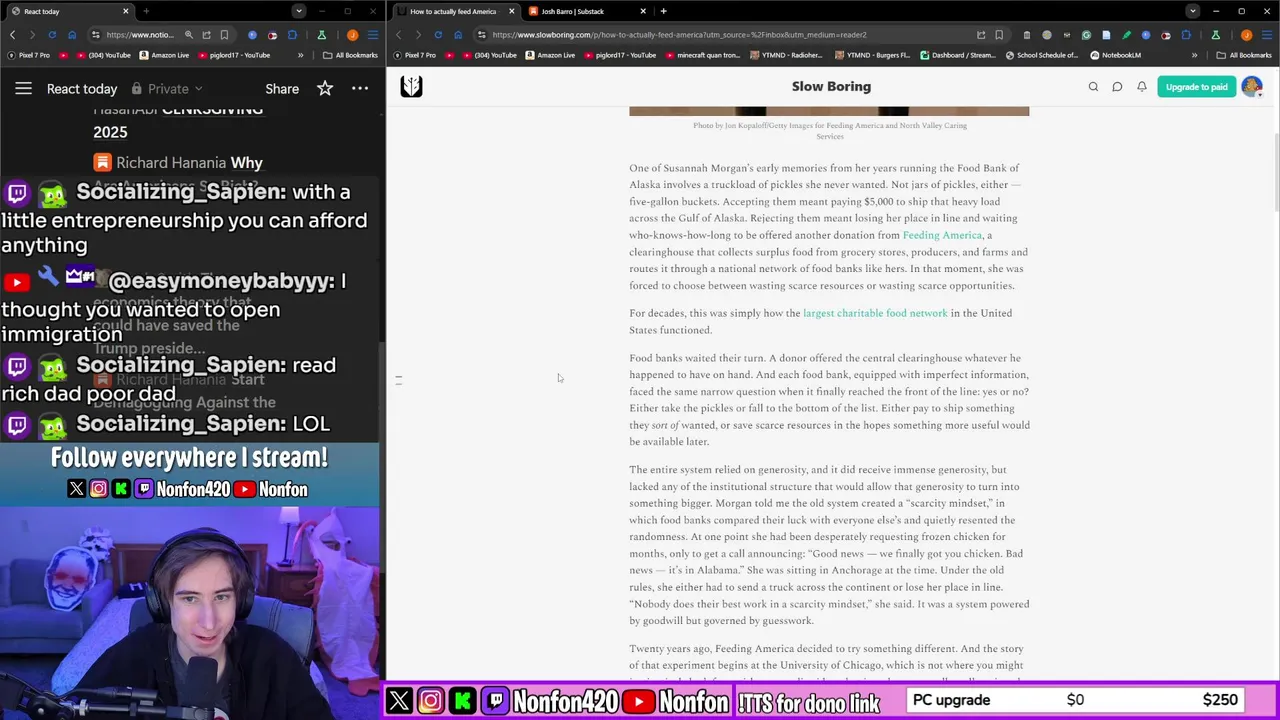The width and height of the screenshot is (1280, 720).
Task: Open piglord17 - YouTube bookmark in Notion window
Action: (x=234, y=55)
